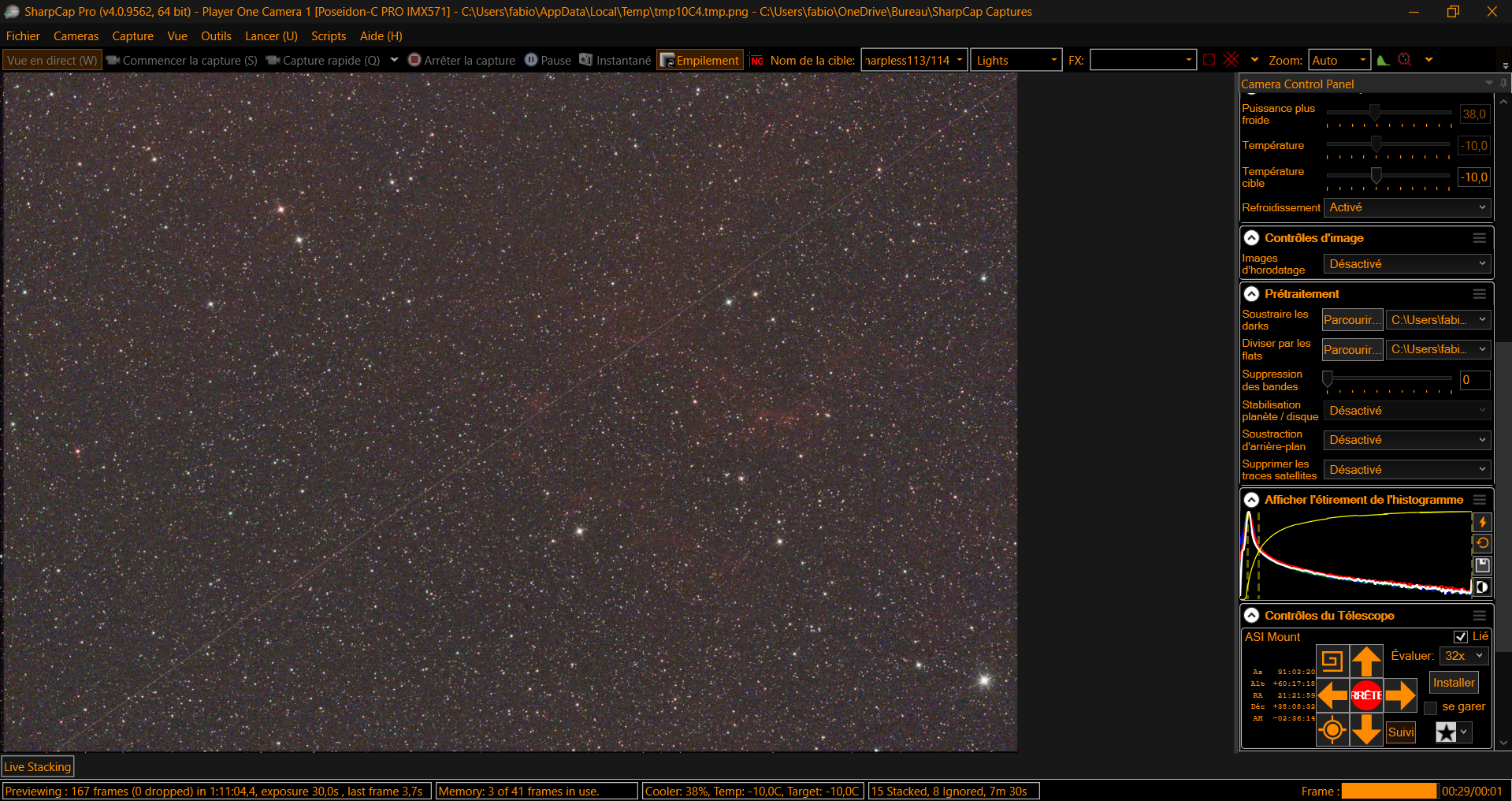Move the mount up with the up arrow
Image resolution: width=1512 pixels, height=801 pixels.
pyautogui.click(x=1366, y=661)
